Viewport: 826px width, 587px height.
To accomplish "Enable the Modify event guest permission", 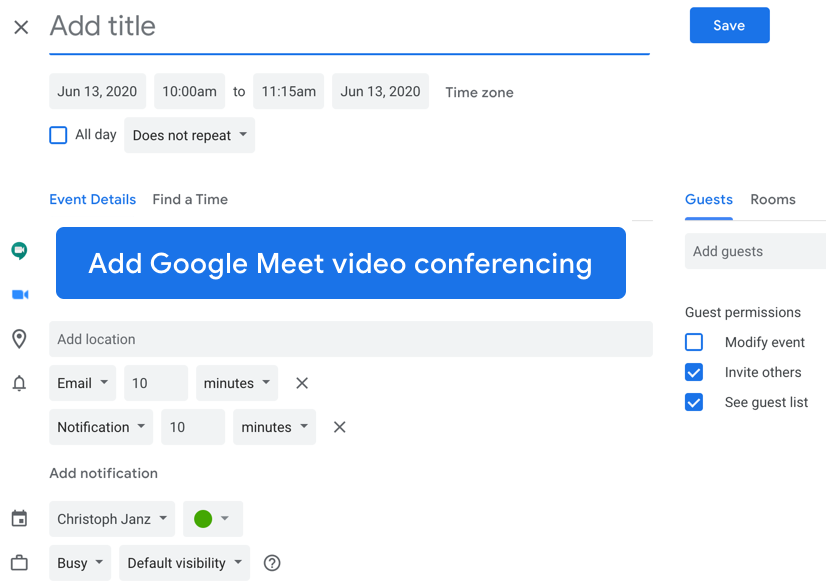I will coord(694,342).
